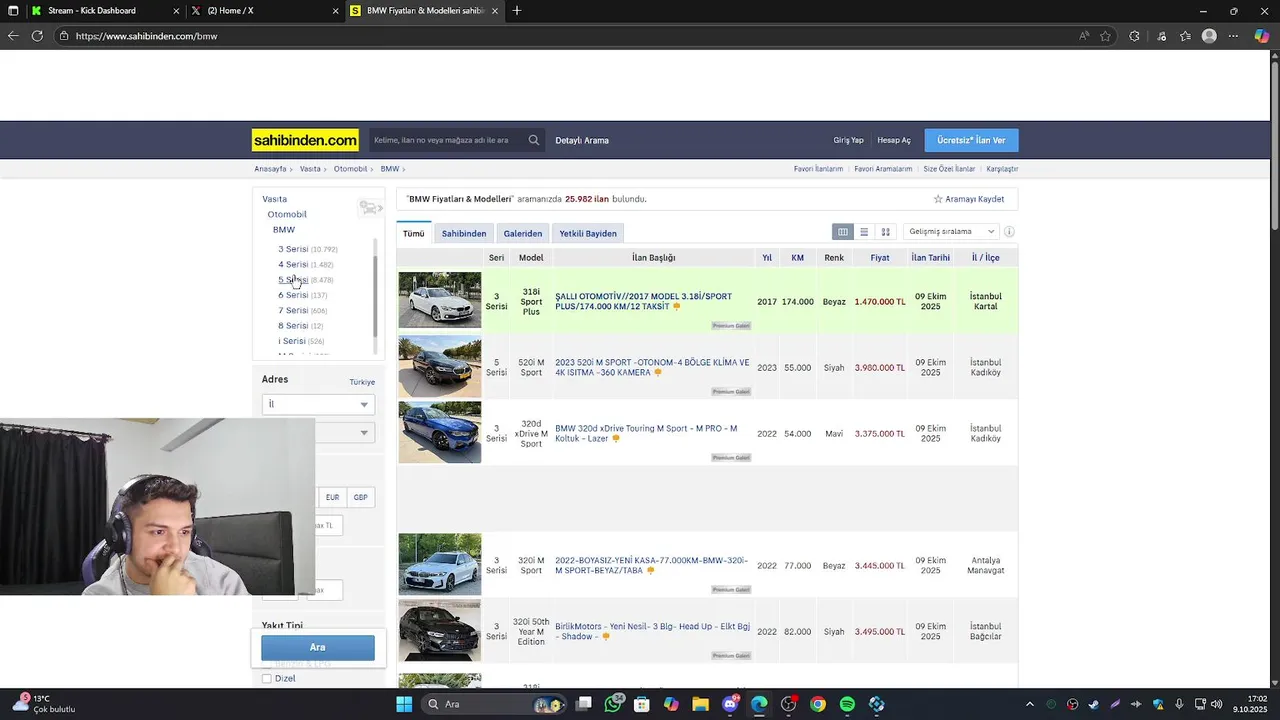Open Microsoft Store from the taskbar
Viewport: 1280px width, 720px height.
(x=642, y=704)
